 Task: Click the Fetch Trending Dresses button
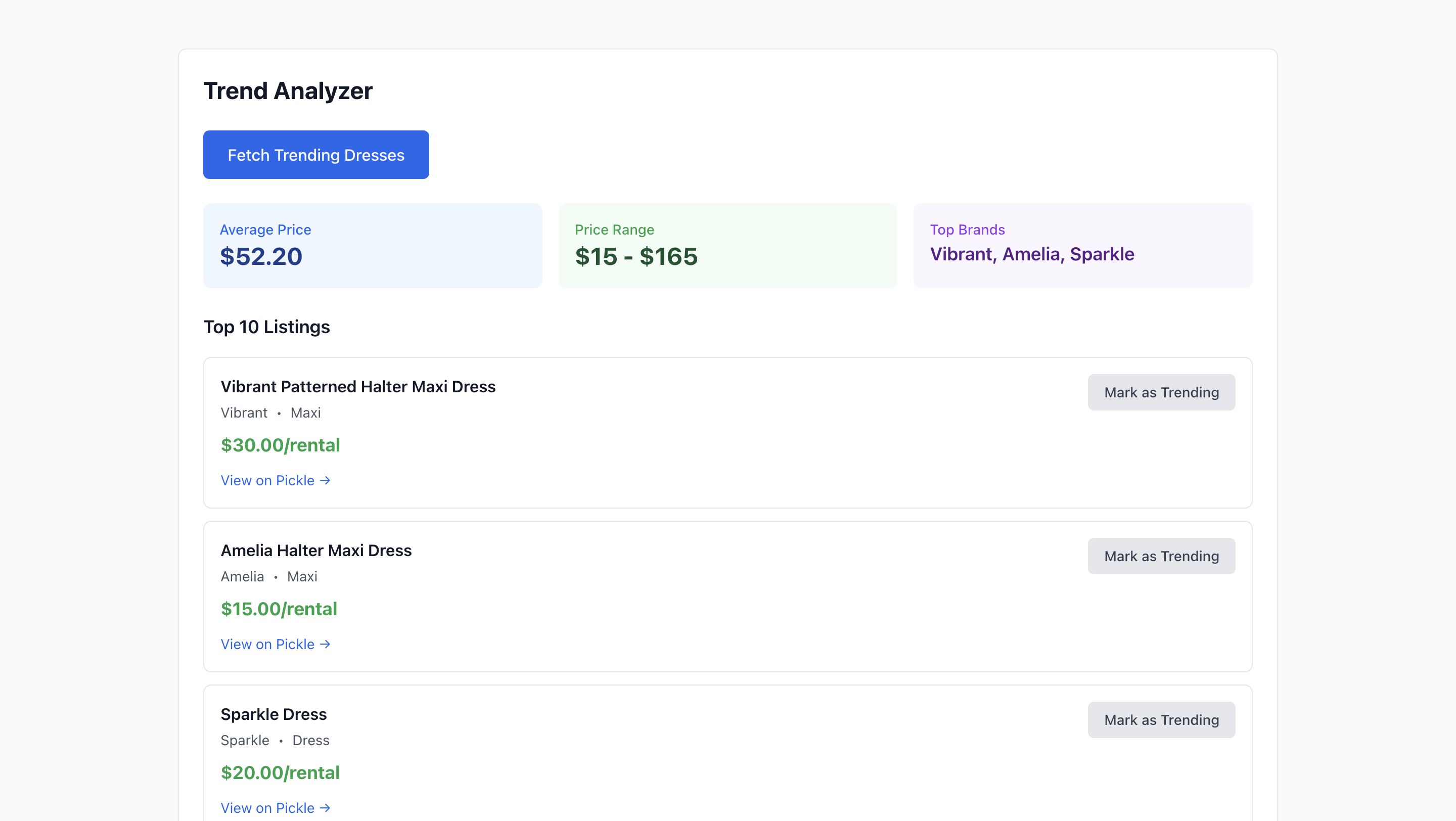point(315,155)
